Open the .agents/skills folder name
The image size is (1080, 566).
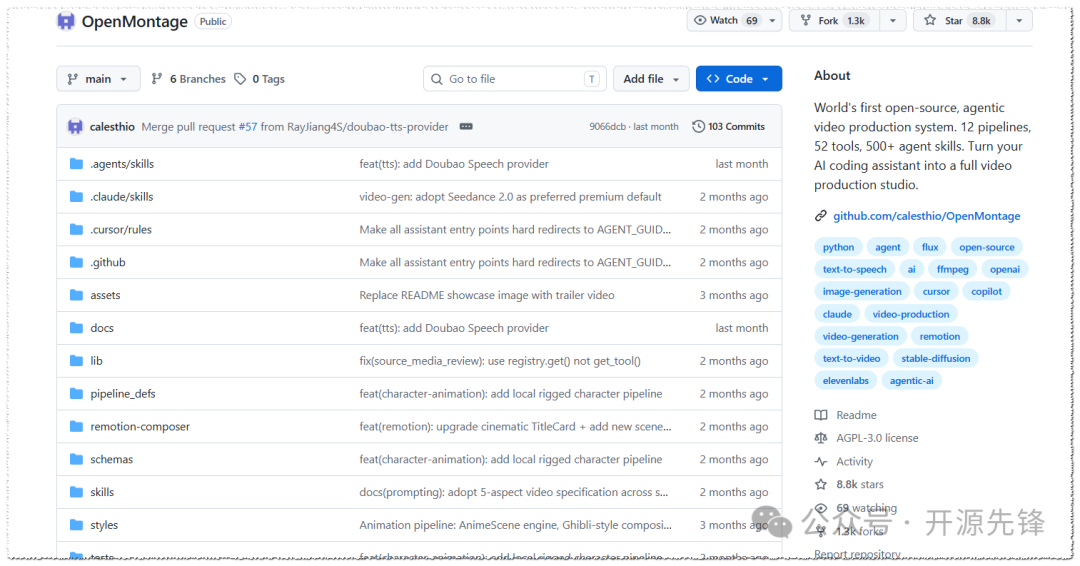(x=122, y=164)
